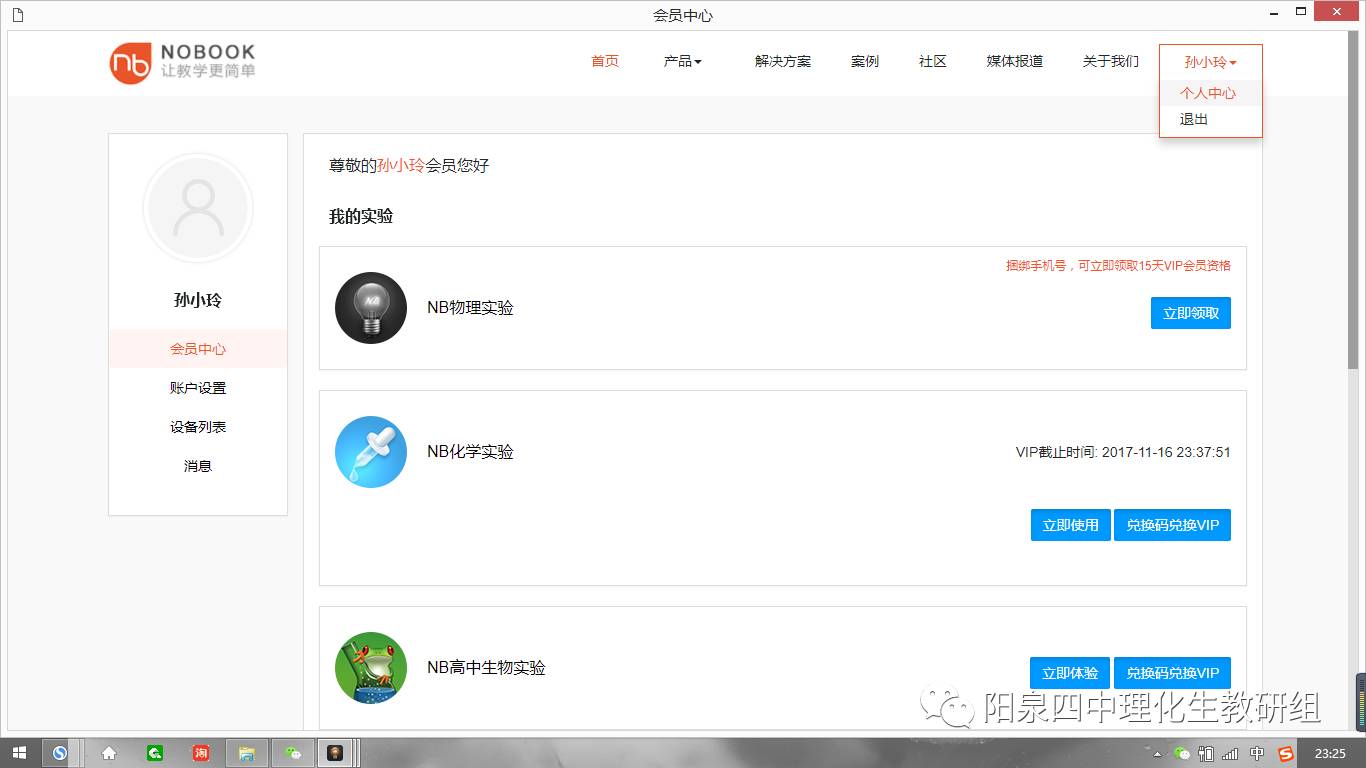
Task: Click the NB物理实验 title text
Action: (x=470, y=308)
